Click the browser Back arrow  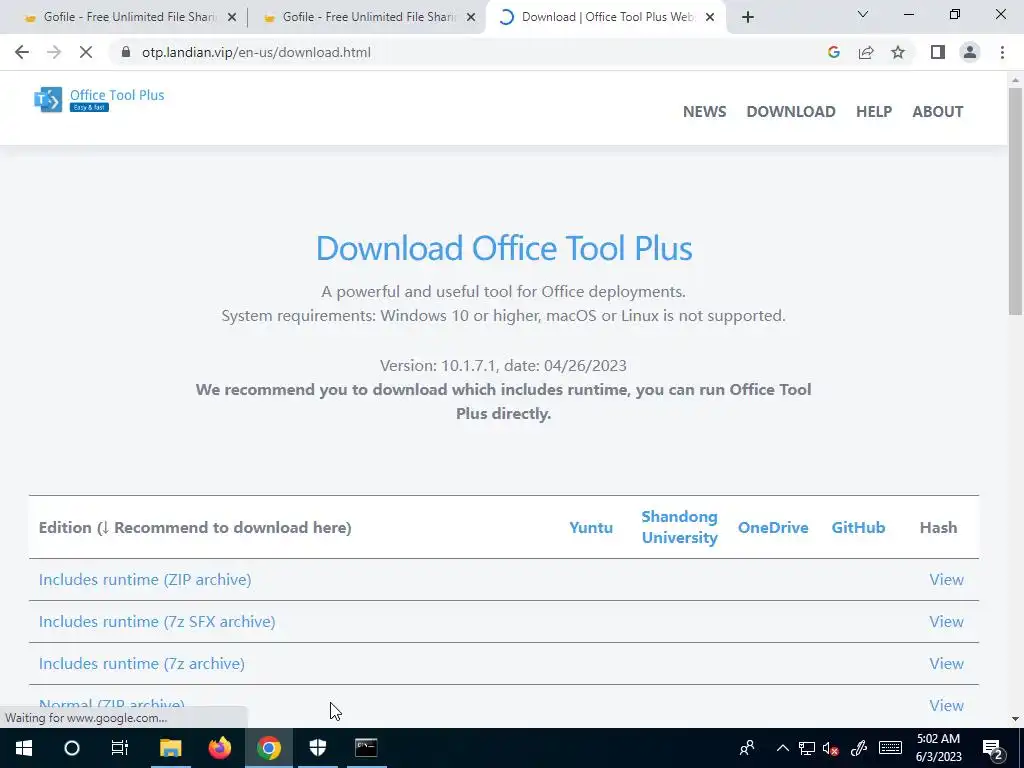(x=22, y=52)
